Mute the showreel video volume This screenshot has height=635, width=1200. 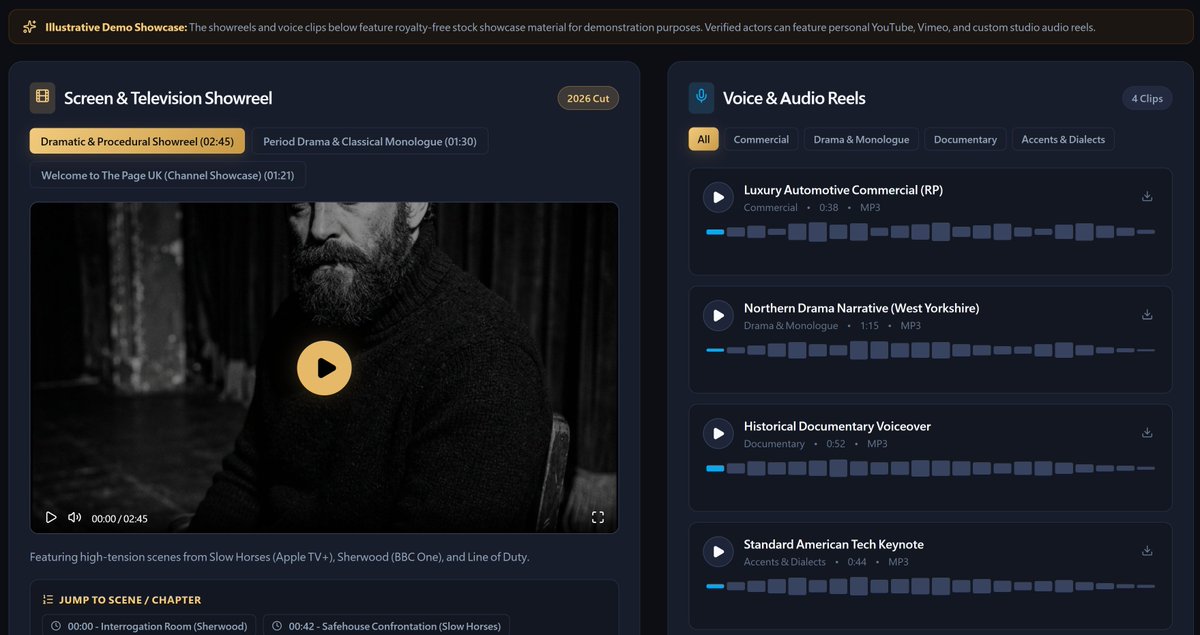(74, 517)
